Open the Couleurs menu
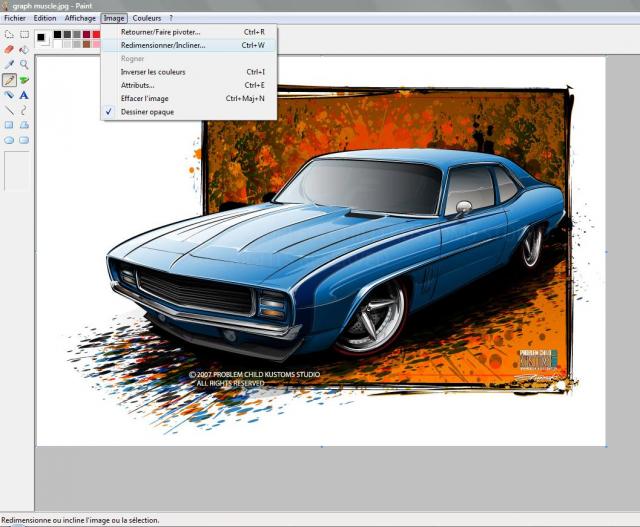This screenshot has height=527, width=640. (x=147, y=18)
